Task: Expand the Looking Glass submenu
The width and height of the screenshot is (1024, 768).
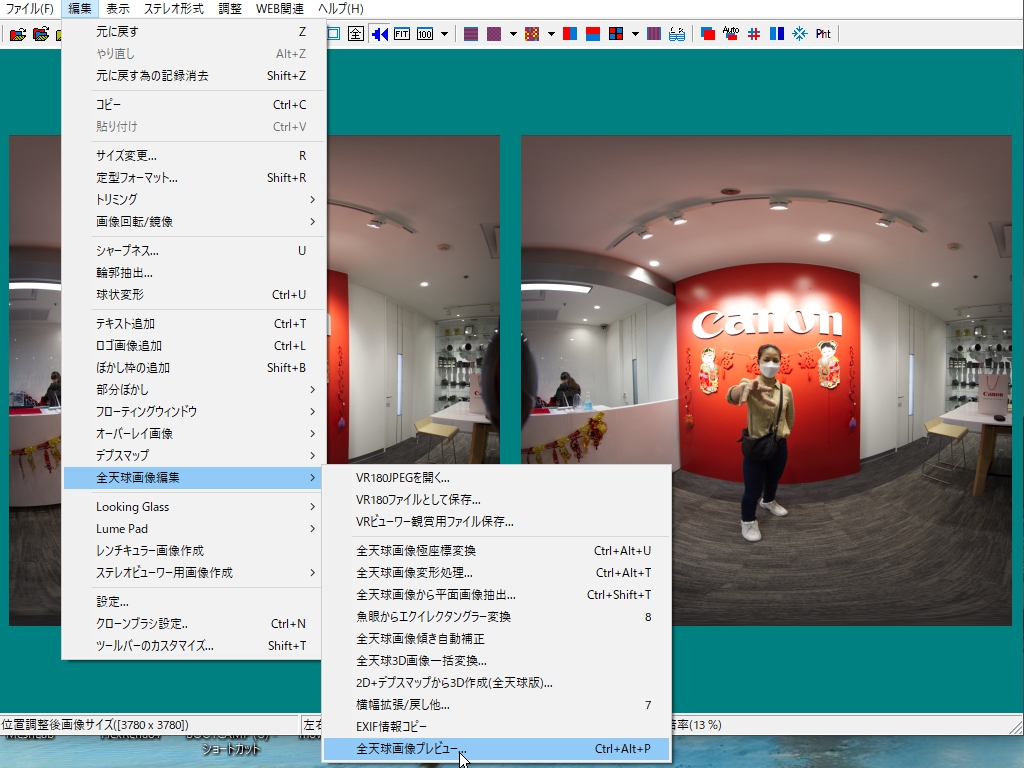Action: 194,507
